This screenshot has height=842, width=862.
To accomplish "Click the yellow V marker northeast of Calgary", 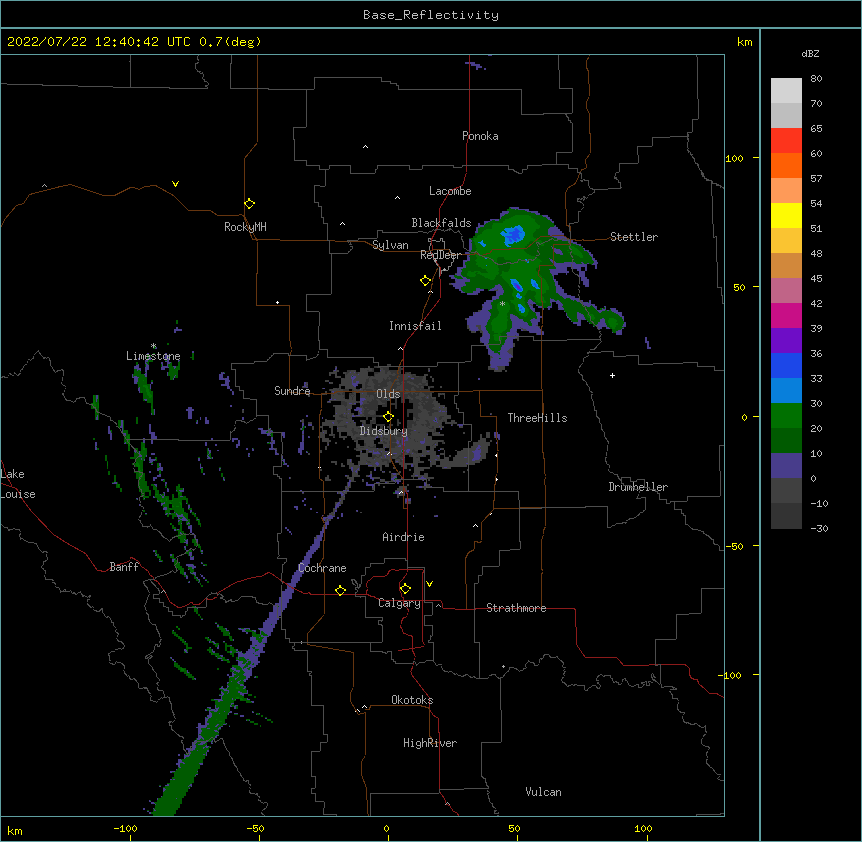I will pos(429,584).
